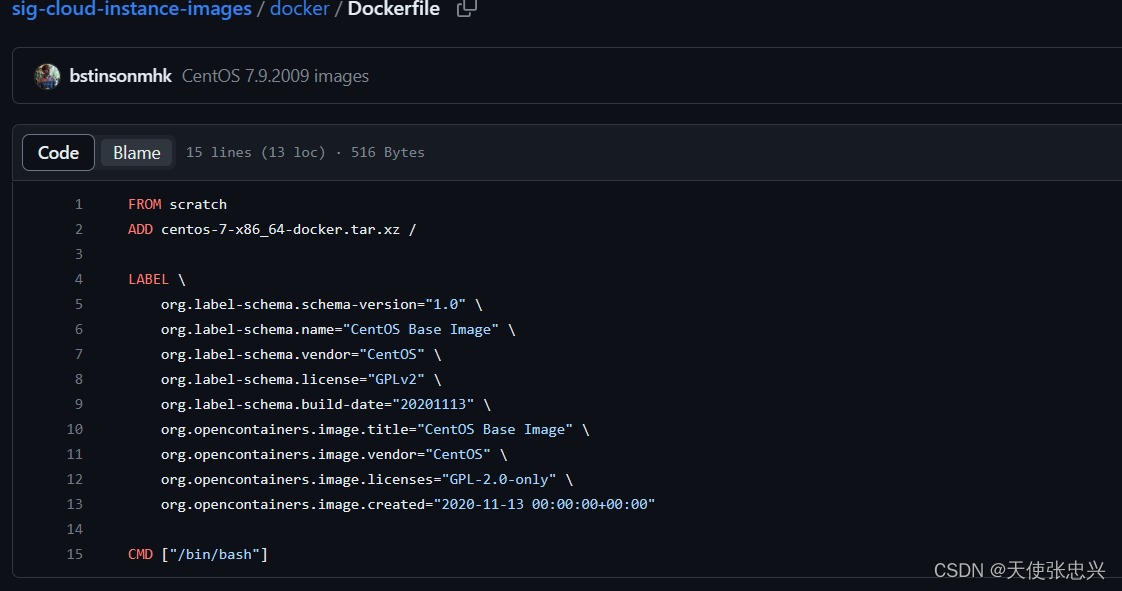Screen dimensions: 1122x591
Task: Click the schema-version "1.0" value
Action: (x=445, y=305)
